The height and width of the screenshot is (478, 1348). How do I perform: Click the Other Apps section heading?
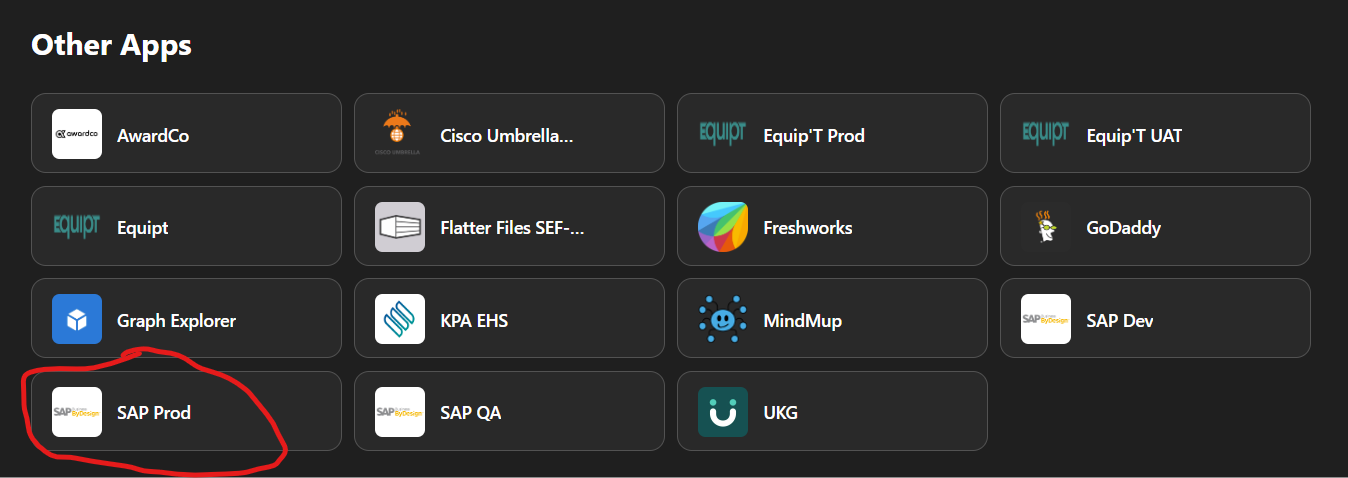(111, 45)
